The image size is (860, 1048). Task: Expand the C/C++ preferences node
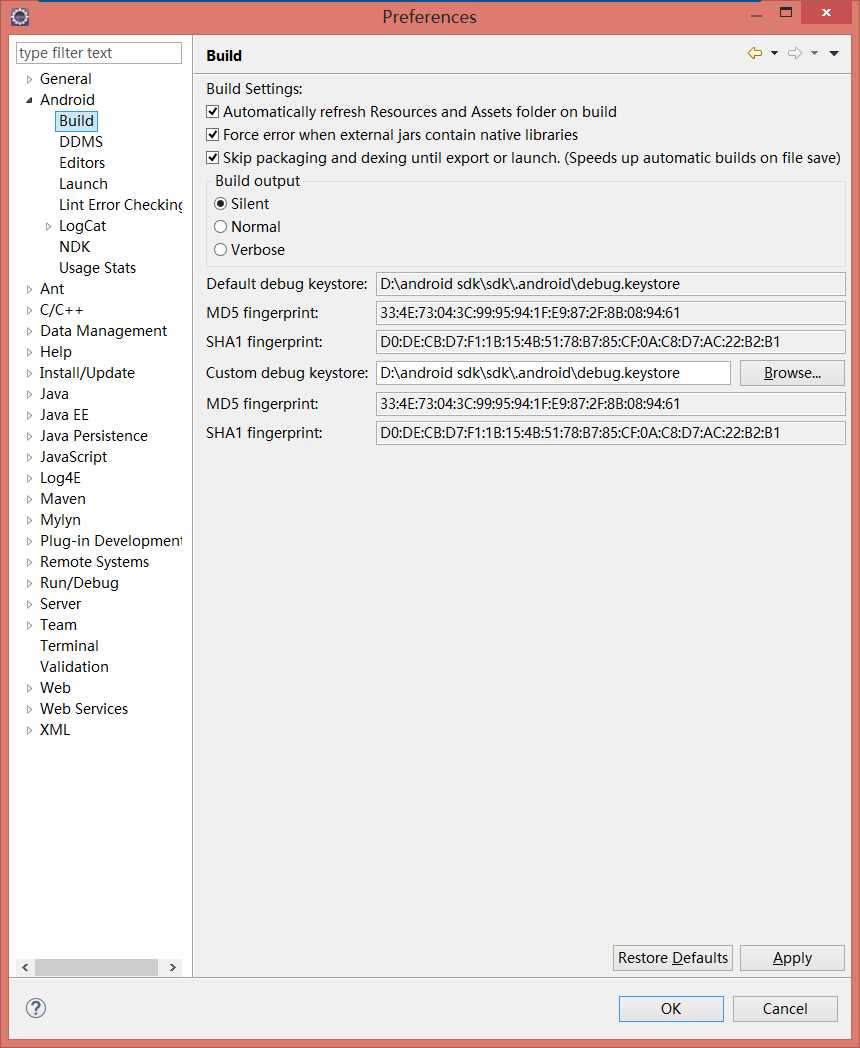(29, 310)
